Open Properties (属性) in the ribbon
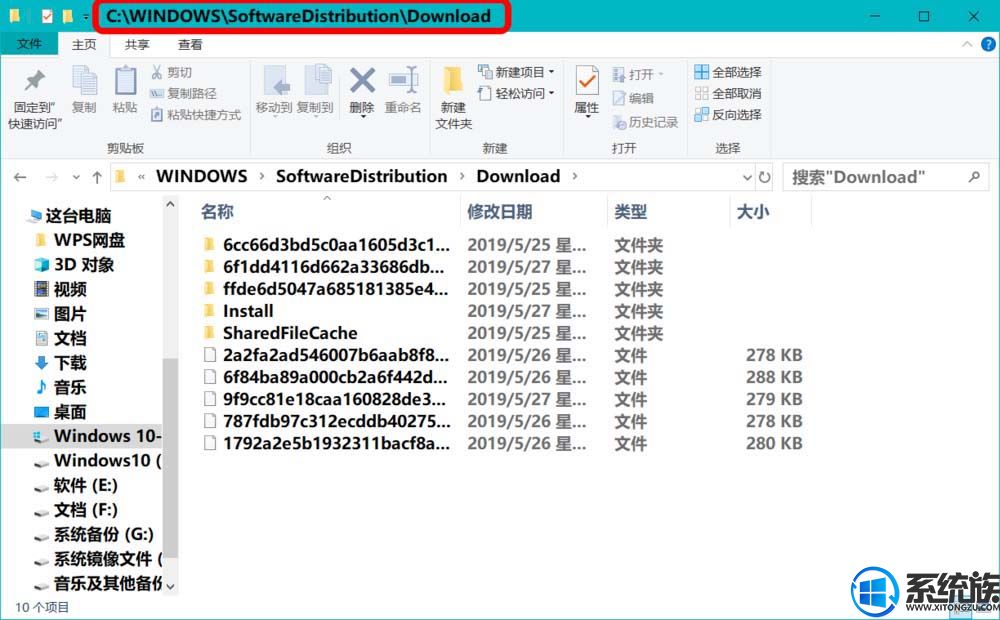1000x620 pixels. pyautogui.click(x=587, y=90)
